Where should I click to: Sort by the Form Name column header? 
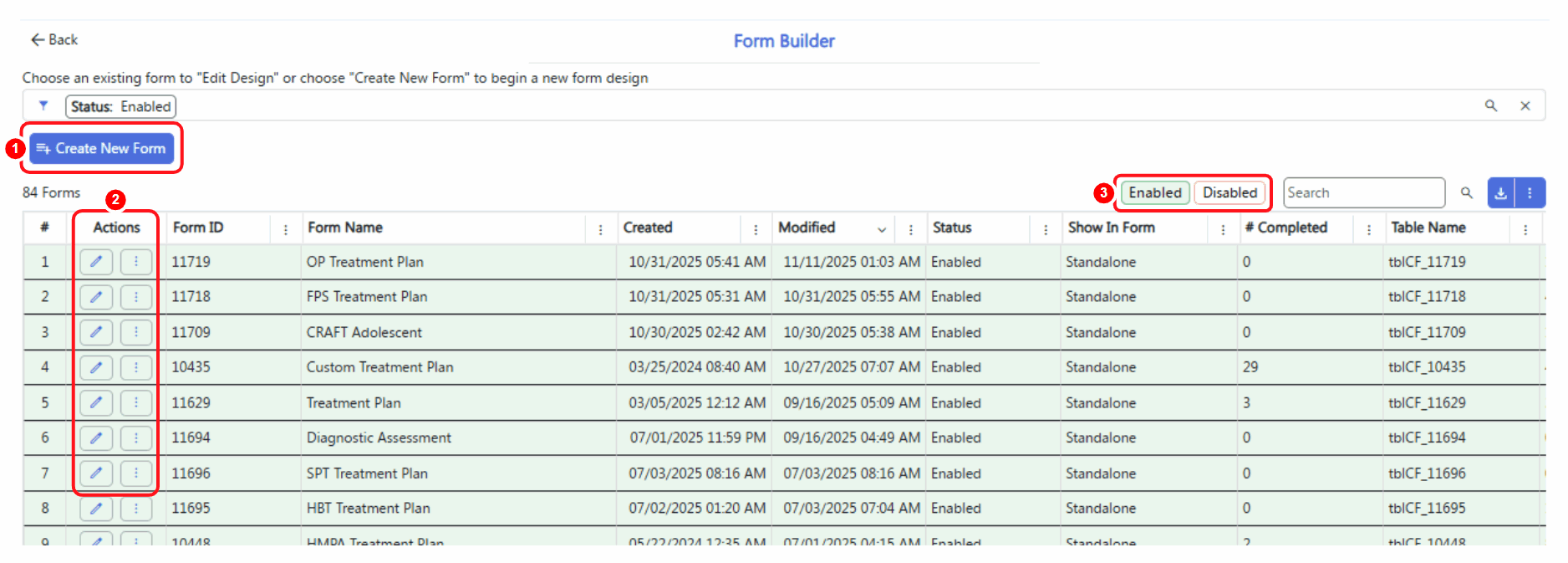click(x=345, y=228)
